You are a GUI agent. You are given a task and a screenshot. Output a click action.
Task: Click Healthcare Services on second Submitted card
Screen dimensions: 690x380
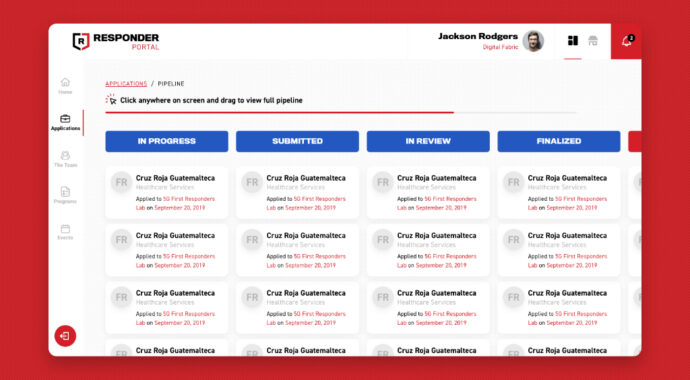[x=296, y=245]
